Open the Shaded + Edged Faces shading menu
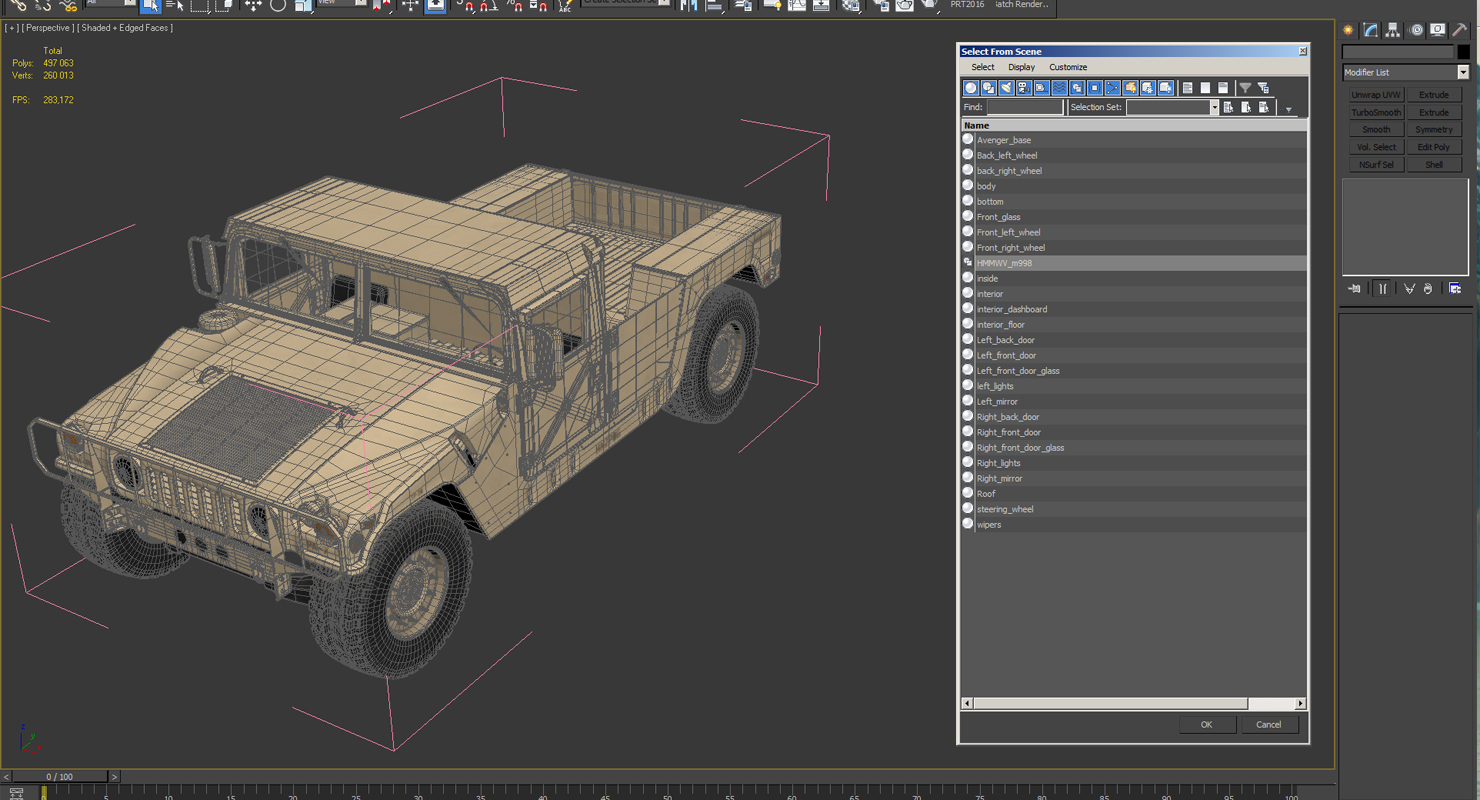1480x800 pixels. [x=125, y=28]
